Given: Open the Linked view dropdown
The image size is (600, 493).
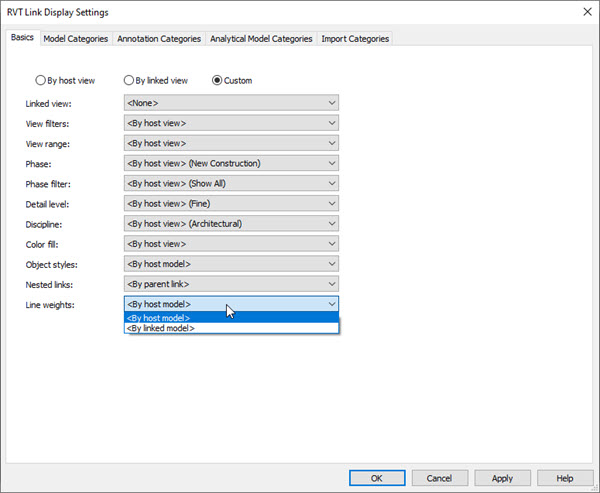Looking at the screenshot, I should (231, 103).
